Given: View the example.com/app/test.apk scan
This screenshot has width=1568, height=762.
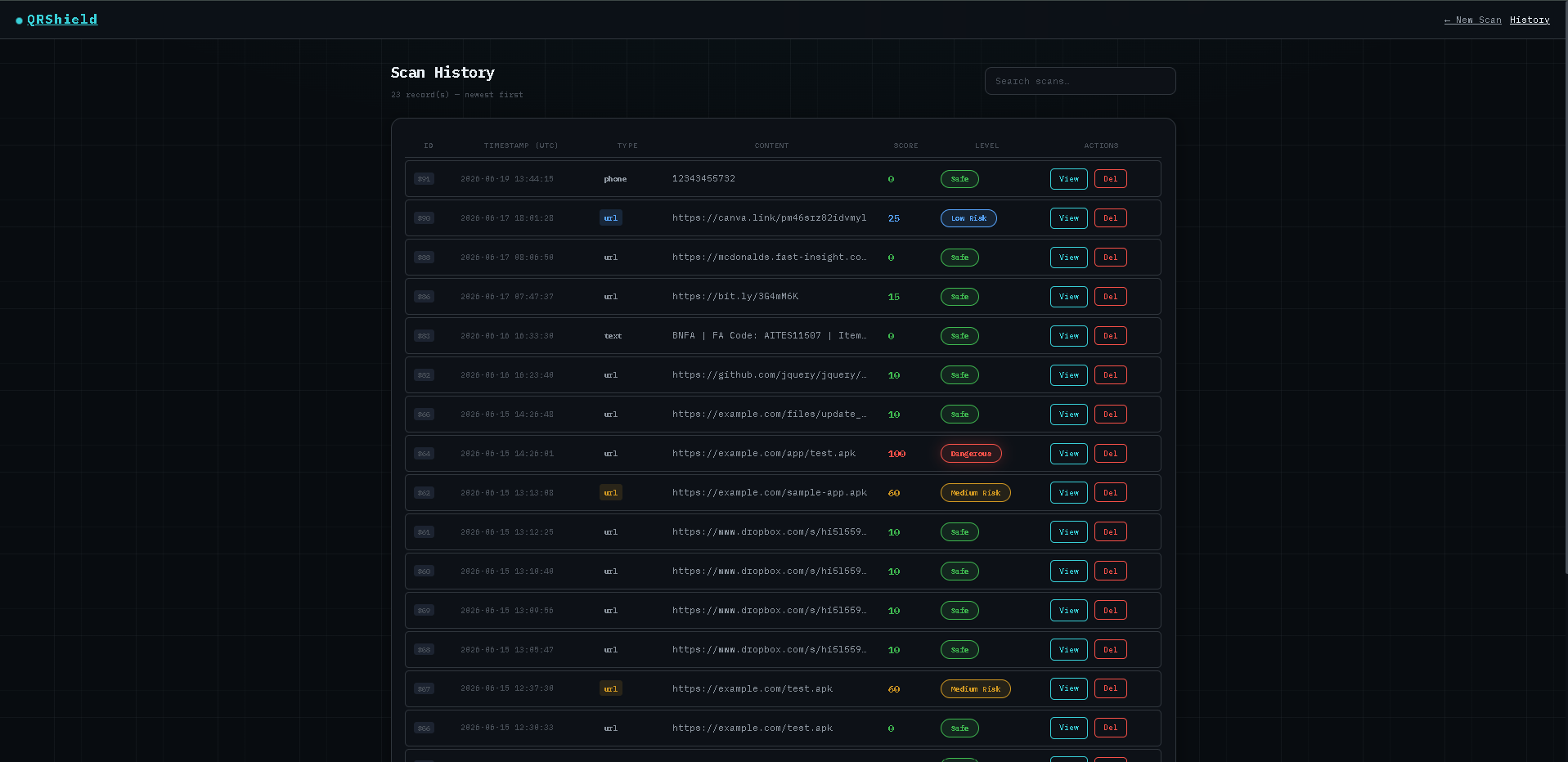Looking at the screenshot, I should pos(1068,454).
